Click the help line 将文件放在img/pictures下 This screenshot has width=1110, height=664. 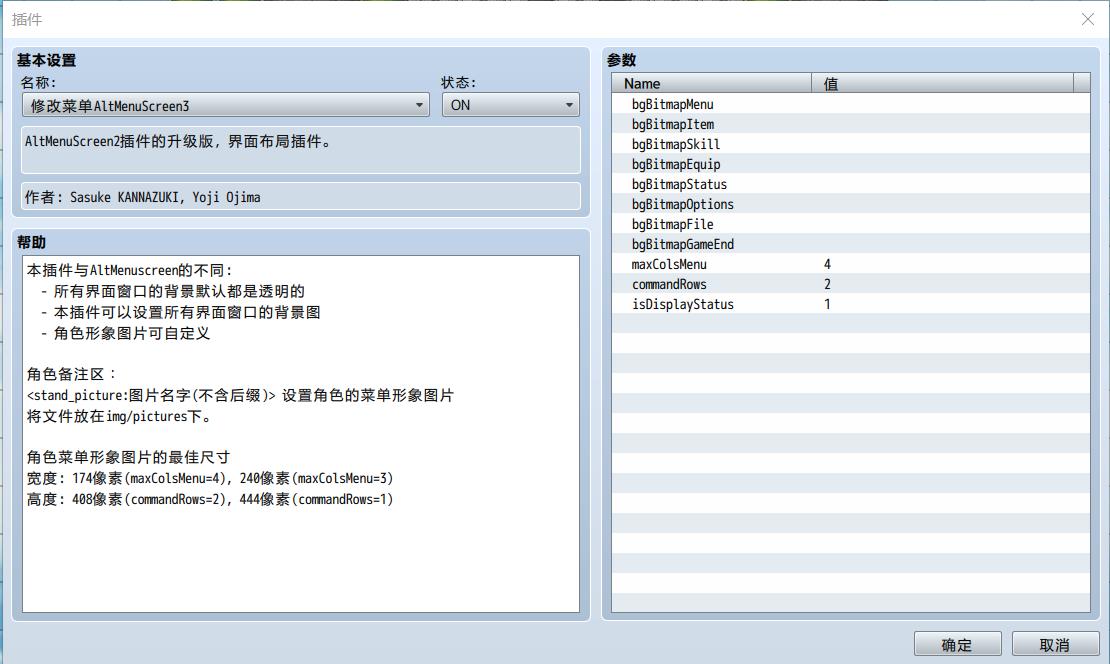click(x=119, y=416)
